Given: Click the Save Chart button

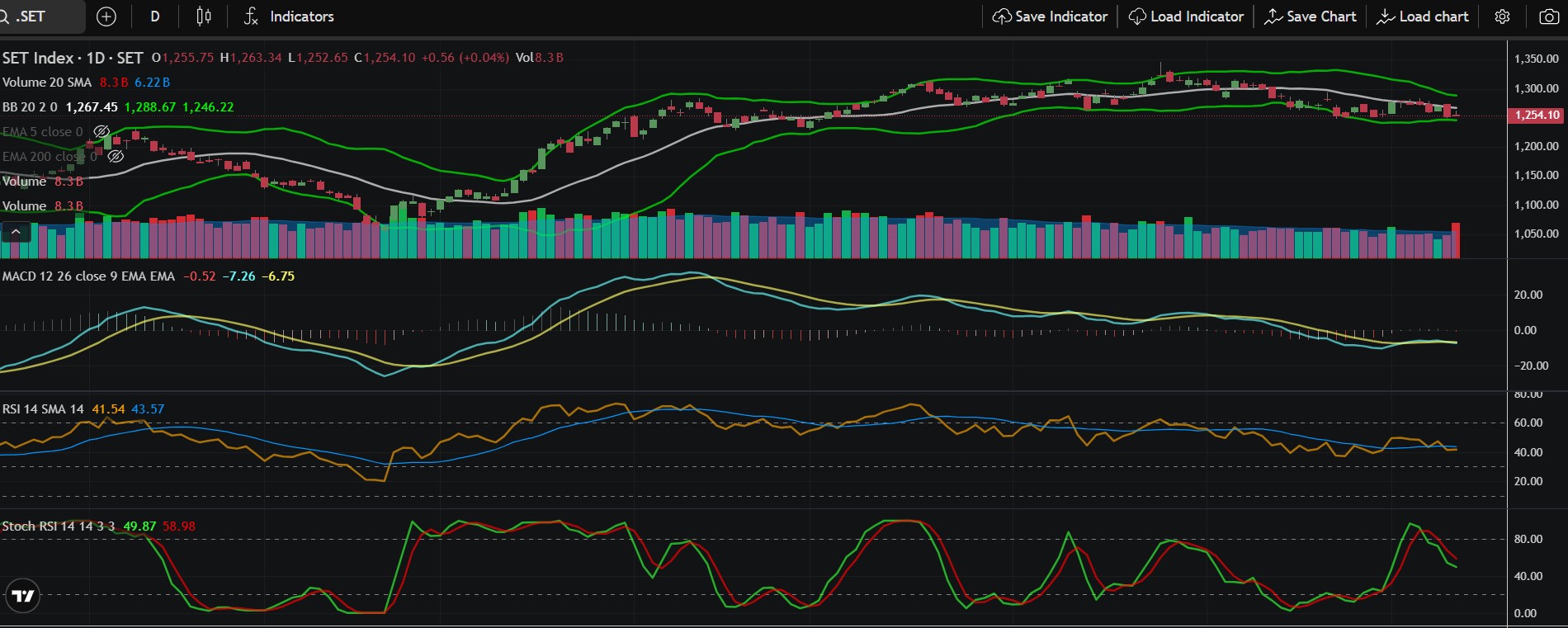Looking at the screenshot, I should [x=1311, y=17].
